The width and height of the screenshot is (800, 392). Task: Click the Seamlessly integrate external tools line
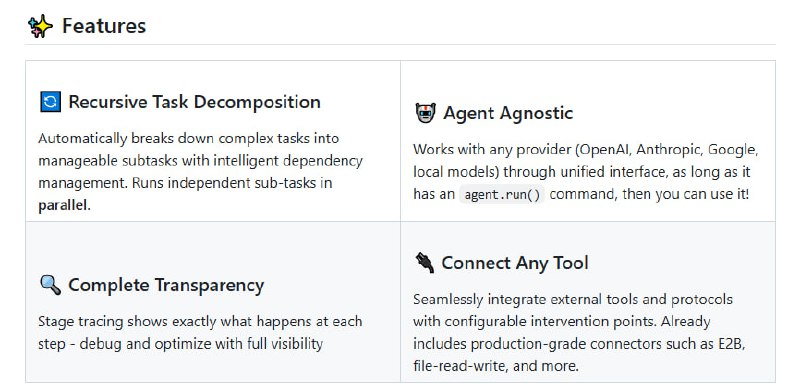click(x=573, y=299)
